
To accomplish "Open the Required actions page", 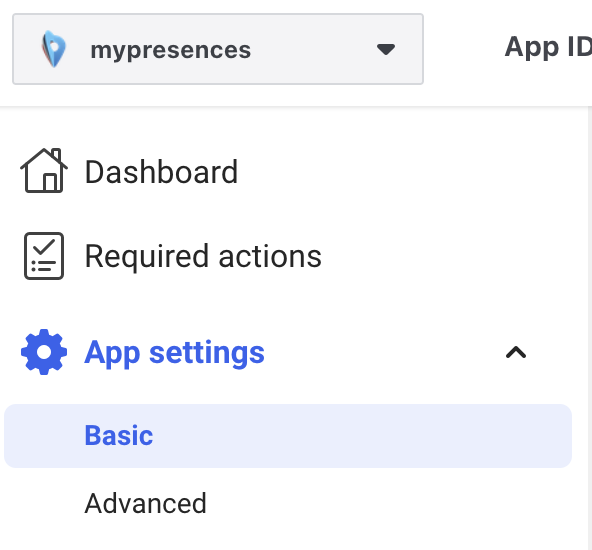I will pos(172,256).
